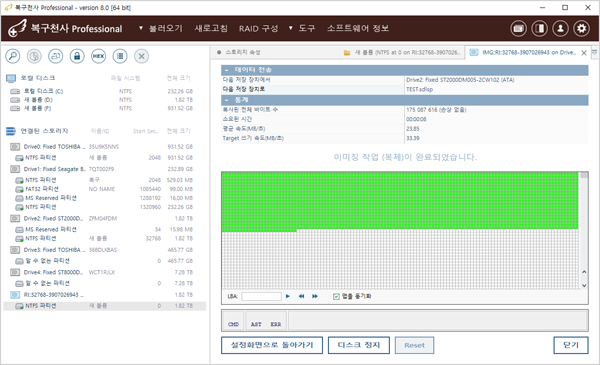This screenshot has width=600, height=365.
Task: Collapse the 데이터 전송 section
Action: (x=227, y=70)
